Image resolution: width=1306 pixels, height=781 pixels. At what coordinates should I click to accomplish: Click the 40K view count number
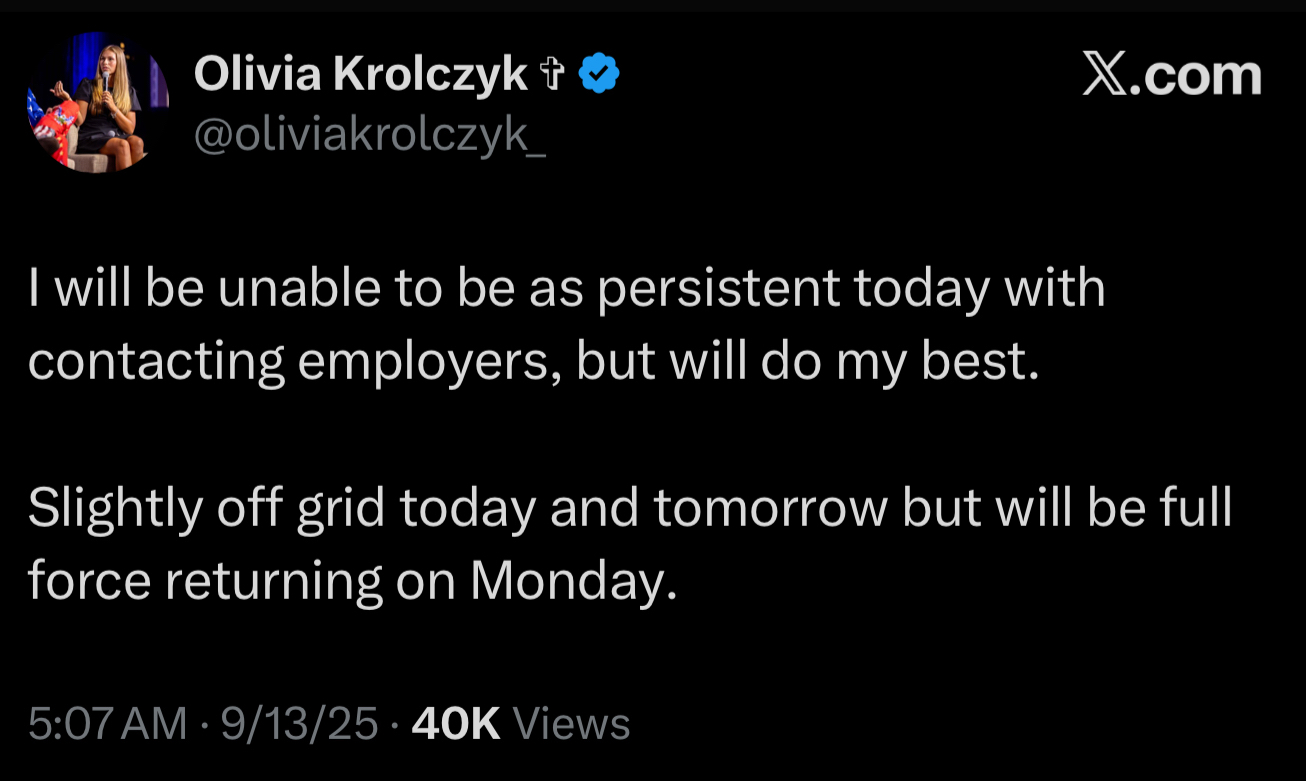pyautogui.click(x=455, y=723)
